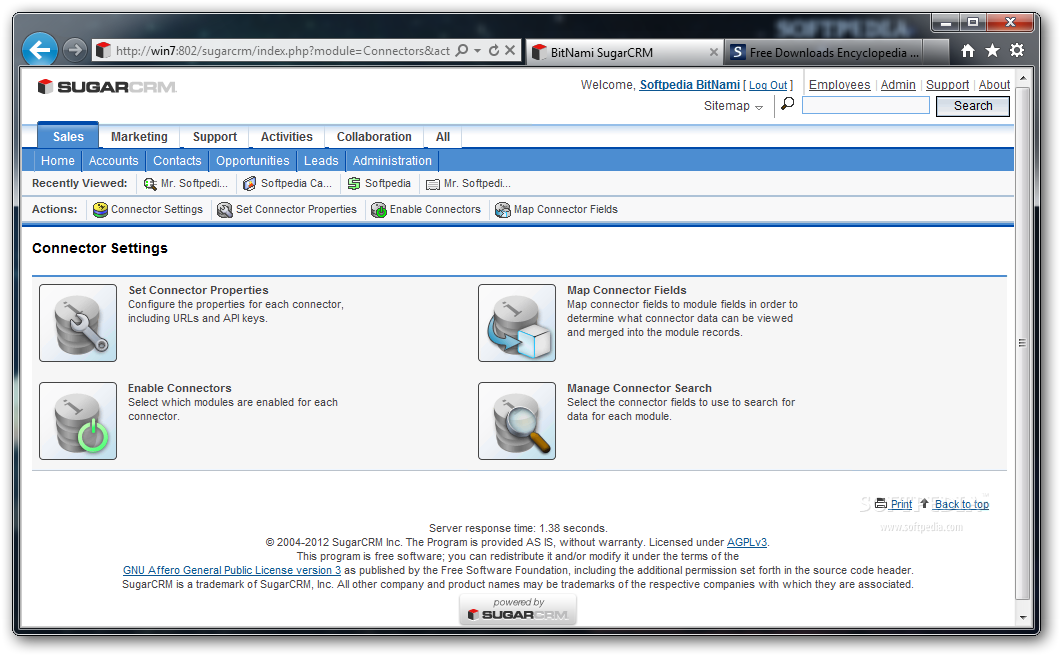Close the BitNami SugarCRM browser tab
The height and width of the screenshot is (656, 1061).
713,52
